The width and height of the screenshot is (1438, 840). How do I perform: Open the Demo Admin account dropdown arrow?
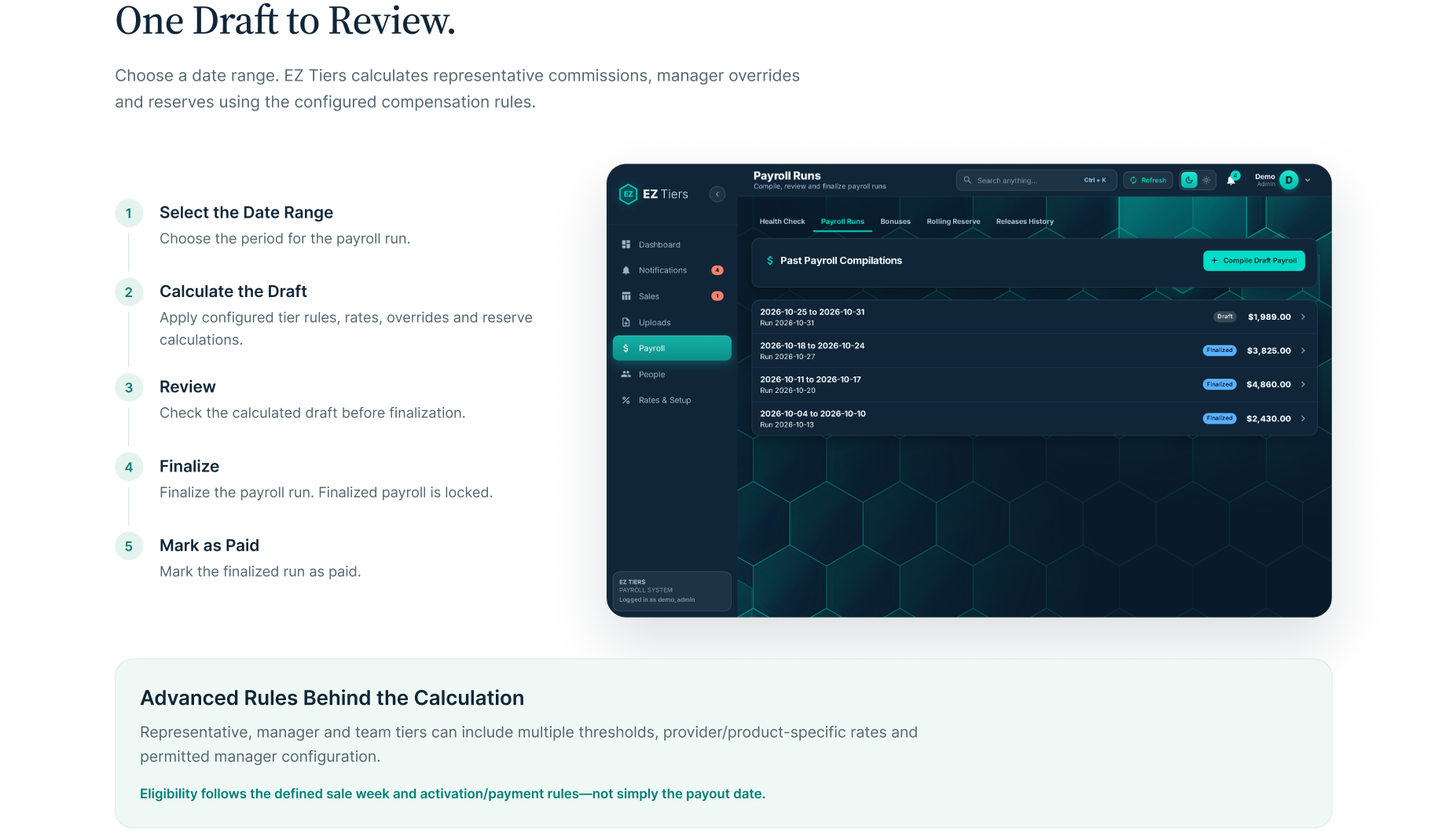pyautogui.click(x=1308, y=180)
